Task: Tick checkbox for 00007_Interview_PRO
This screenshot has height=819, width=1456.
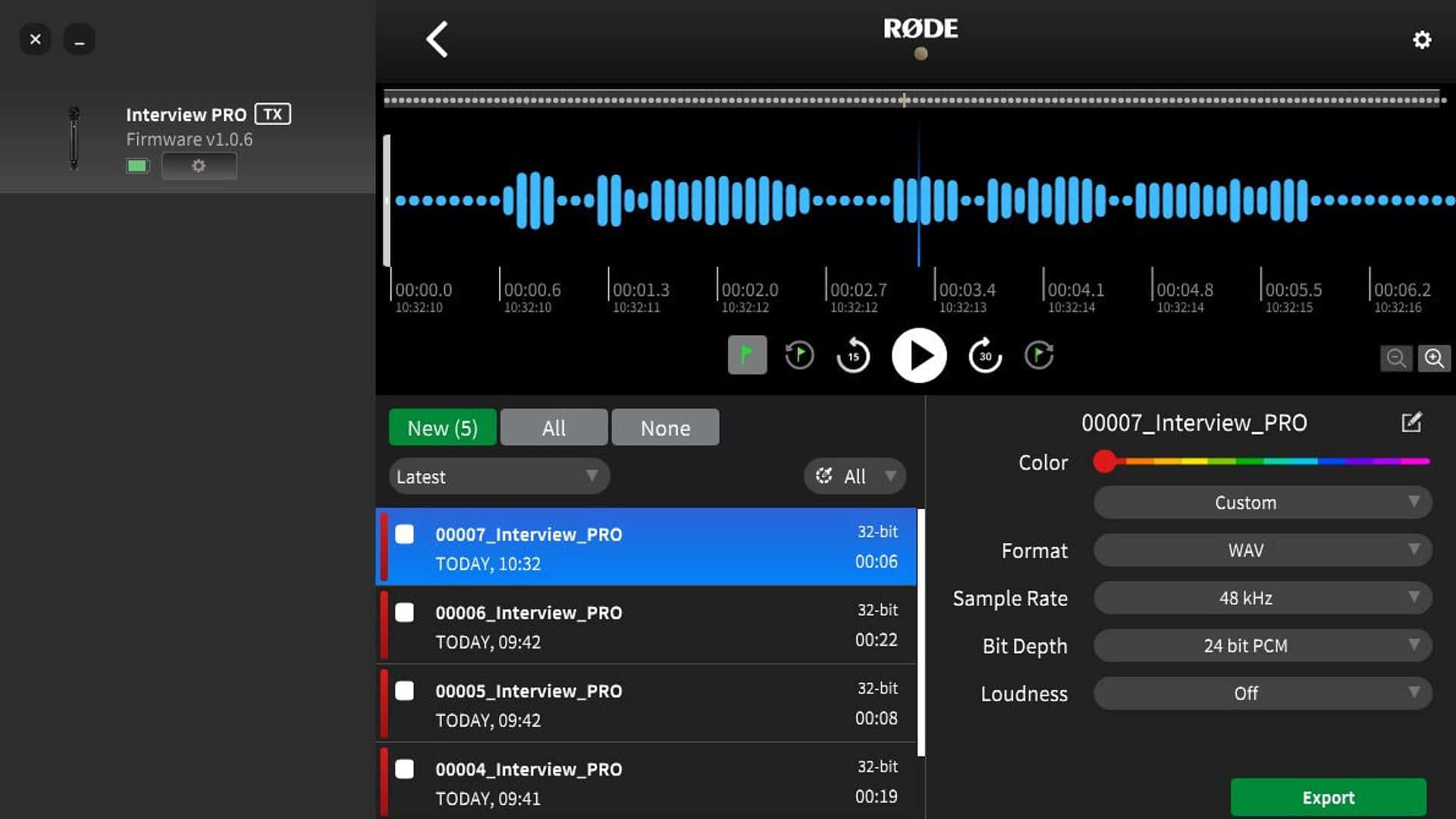Action: (405, 534)
